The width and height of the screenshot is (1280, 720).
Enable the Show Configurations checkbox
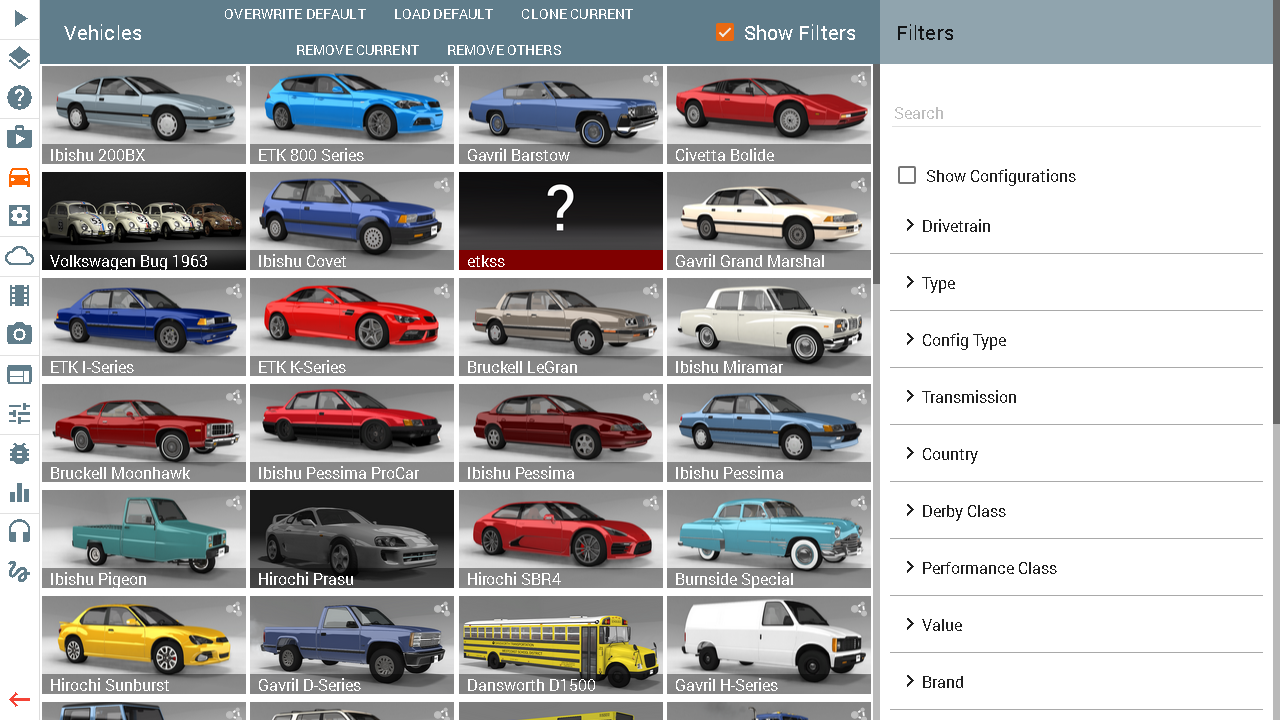click(x=907, y=176)
